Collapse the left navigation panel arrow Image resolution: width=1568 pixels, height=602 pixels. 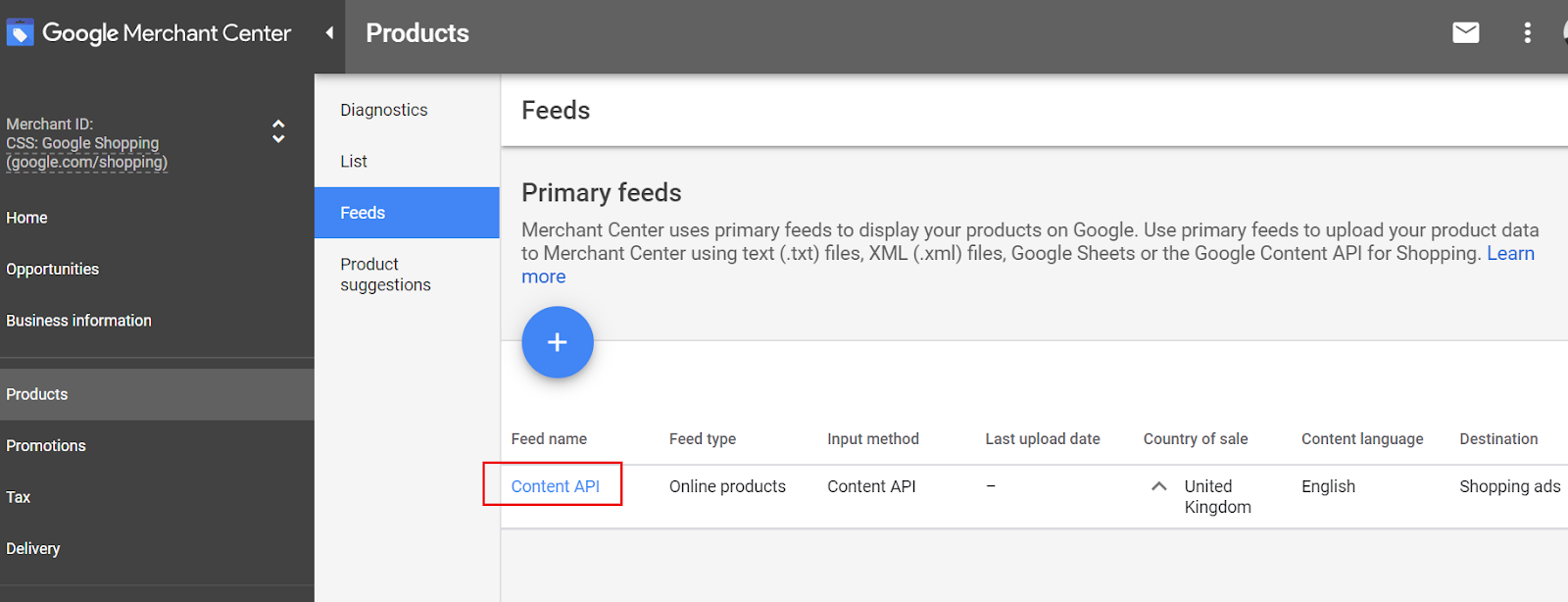pos(329,32)
